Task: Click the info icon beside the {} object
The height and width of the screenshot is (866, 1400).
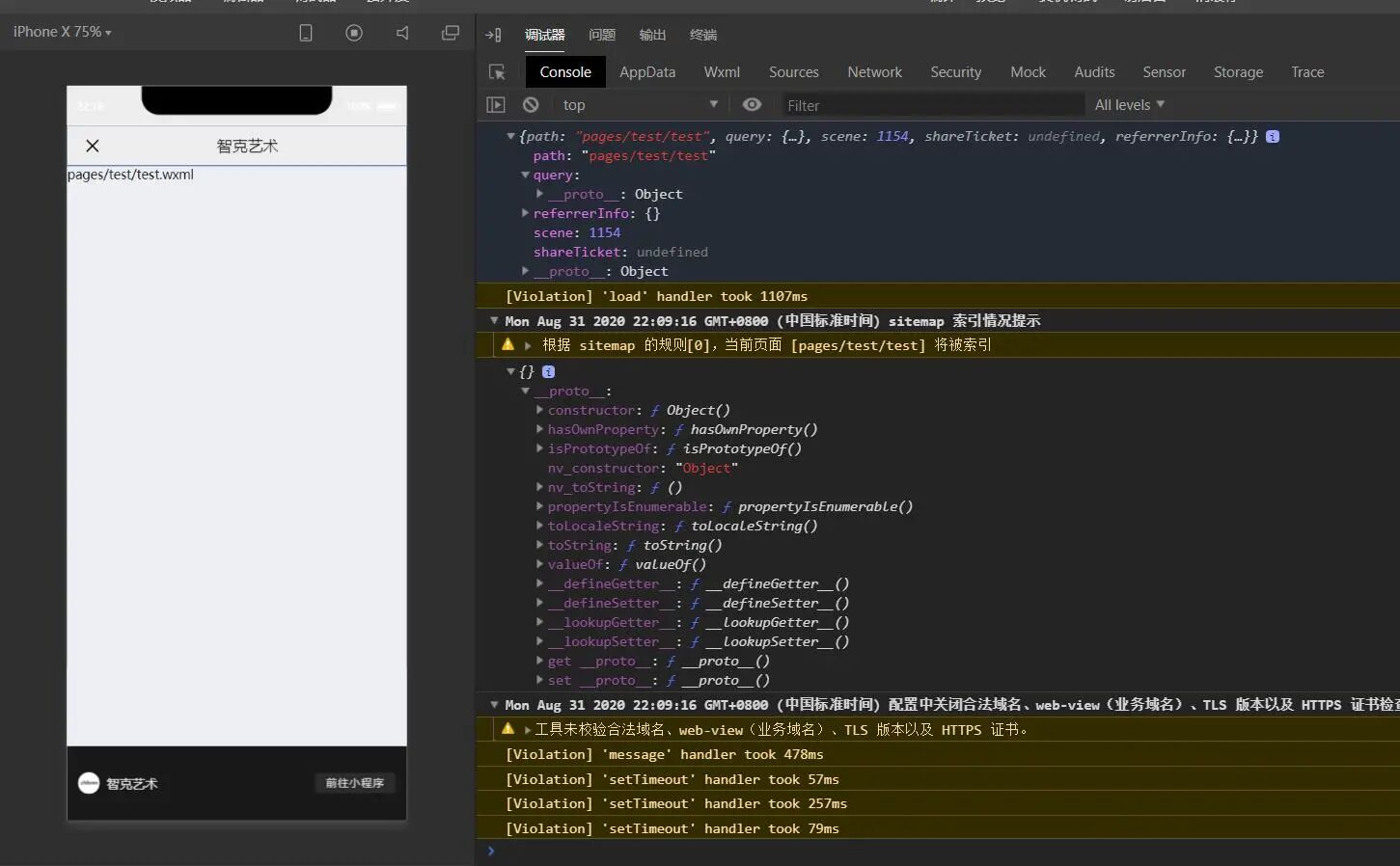Action: click(x=548, y=371)
